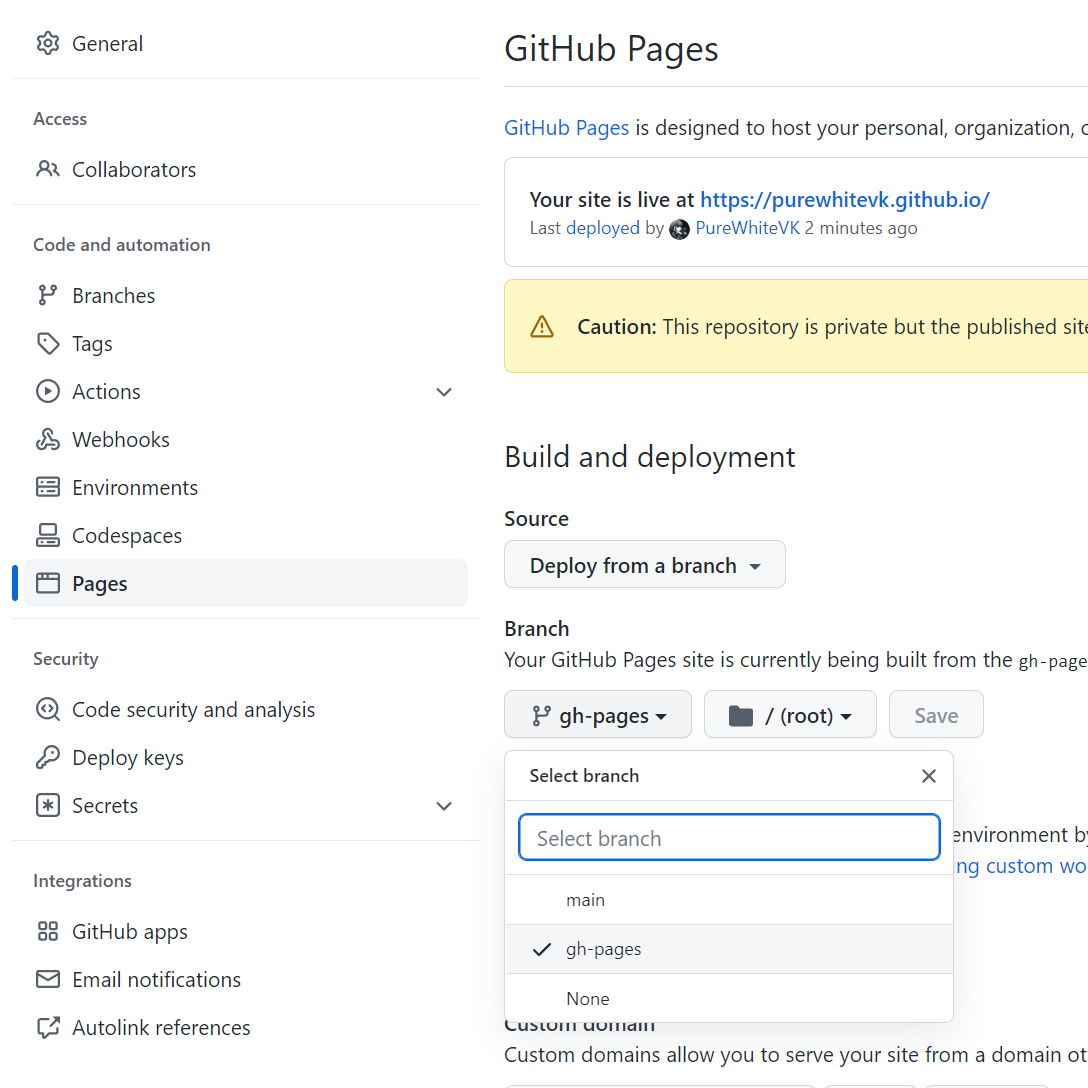Select the main branch option
Image resolution: width=1088 pixels, height=1088 pixels.
[586, 900]
